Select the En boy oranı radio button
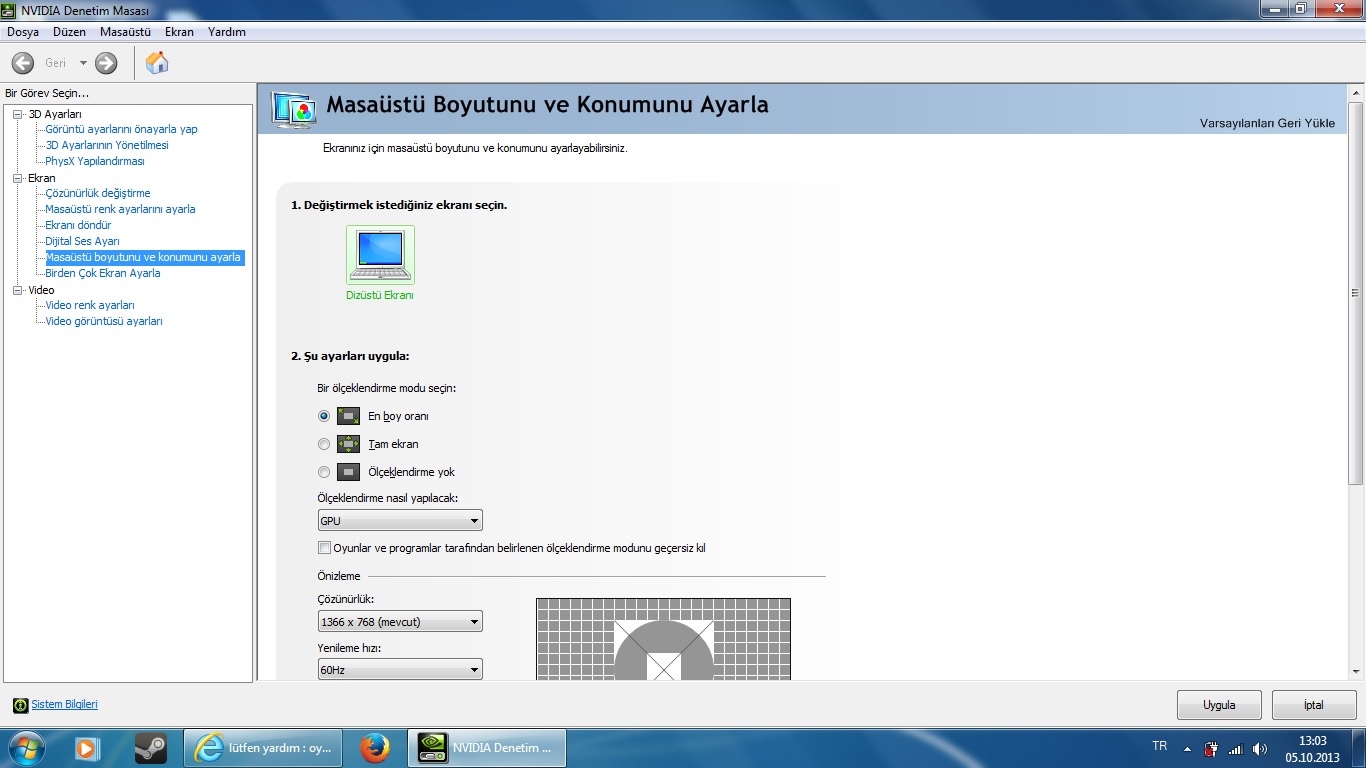Viewport: 1366px width, 768px height. tap(324, 416)
